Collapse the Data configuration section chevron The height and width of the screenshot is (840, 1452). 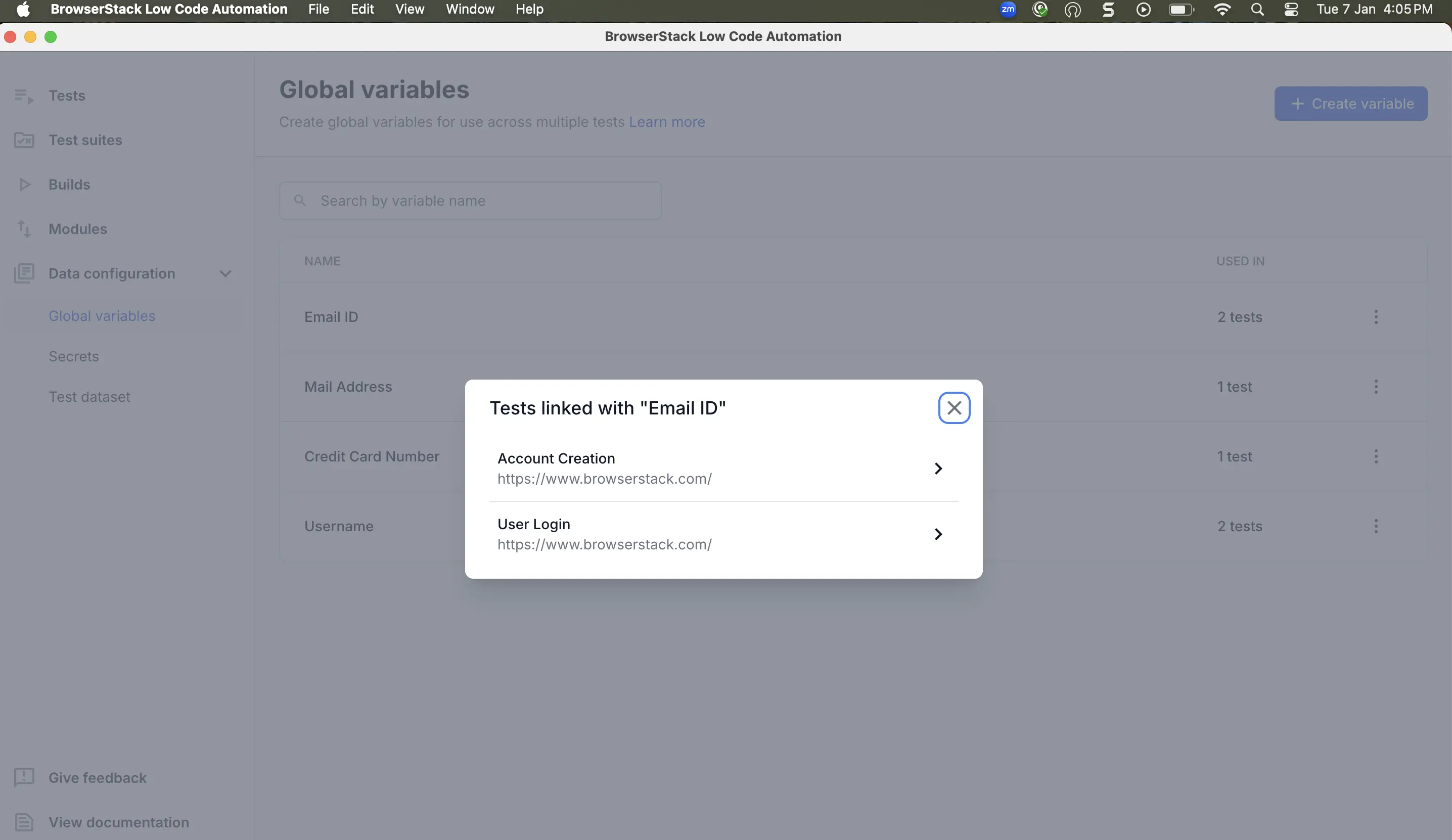225,273
